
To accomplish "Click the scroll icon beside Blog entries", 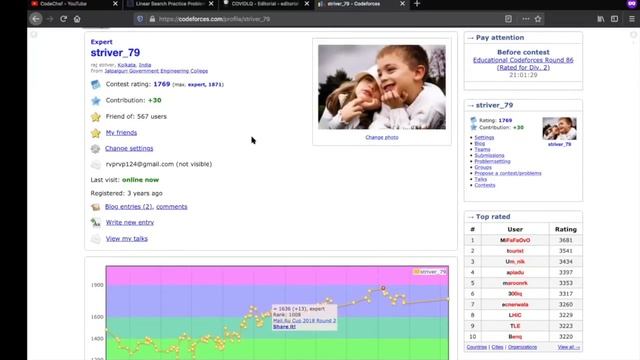I will coord(96,207).
